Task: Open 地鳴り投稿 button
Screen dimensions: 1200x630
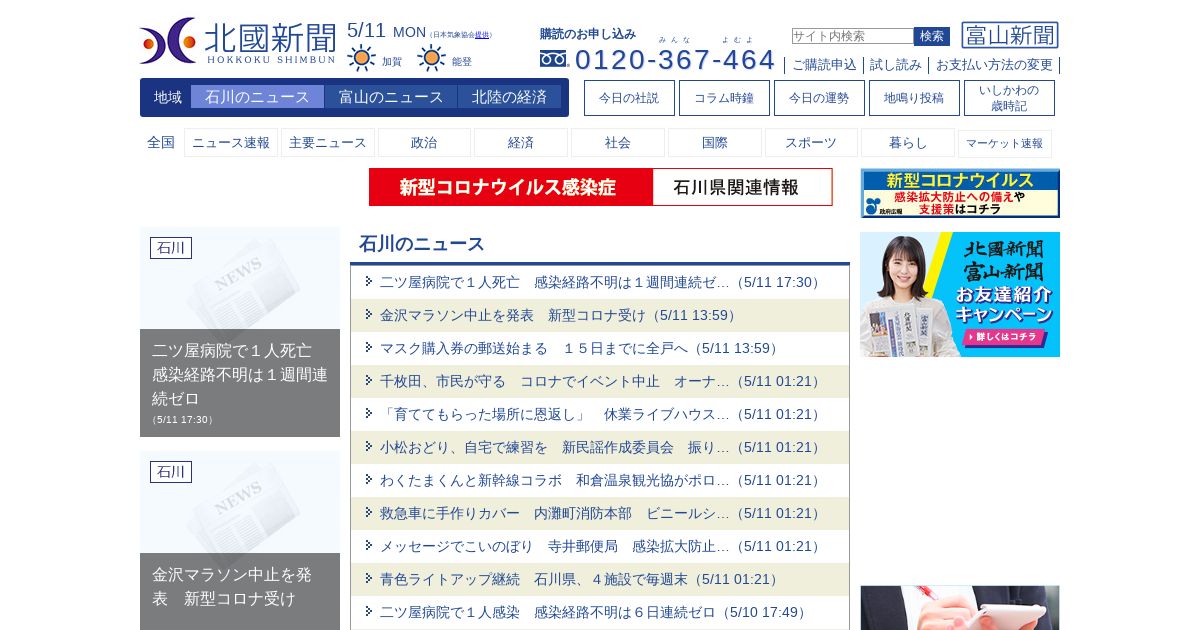Action: 914,98
